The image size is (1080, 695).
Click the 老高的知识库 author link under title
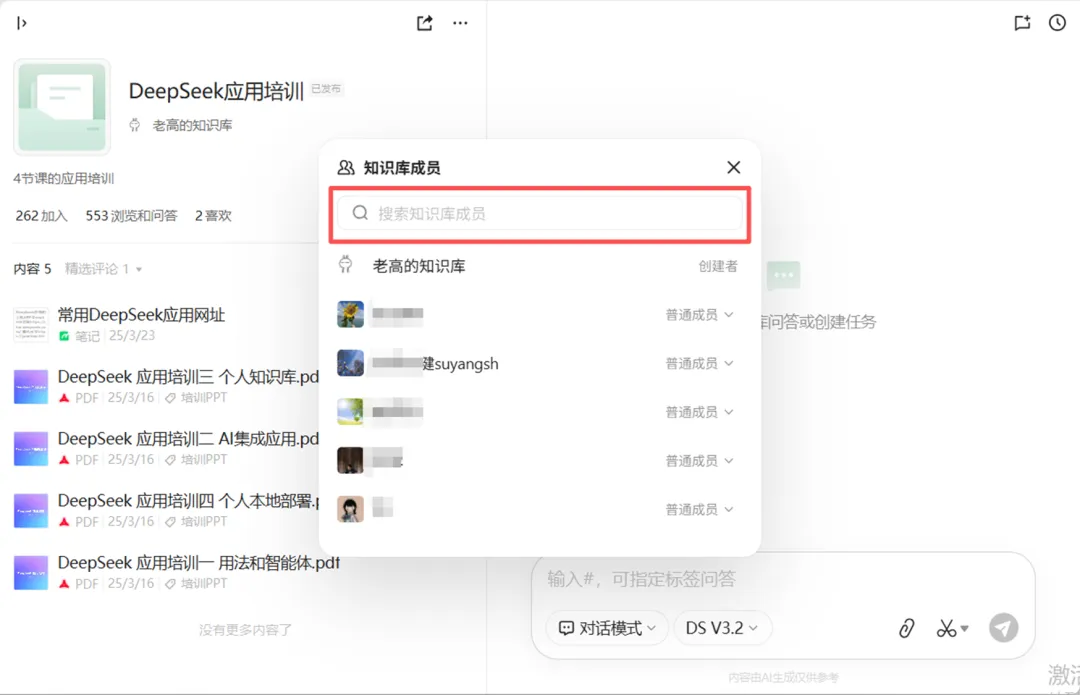click(191, 125)
